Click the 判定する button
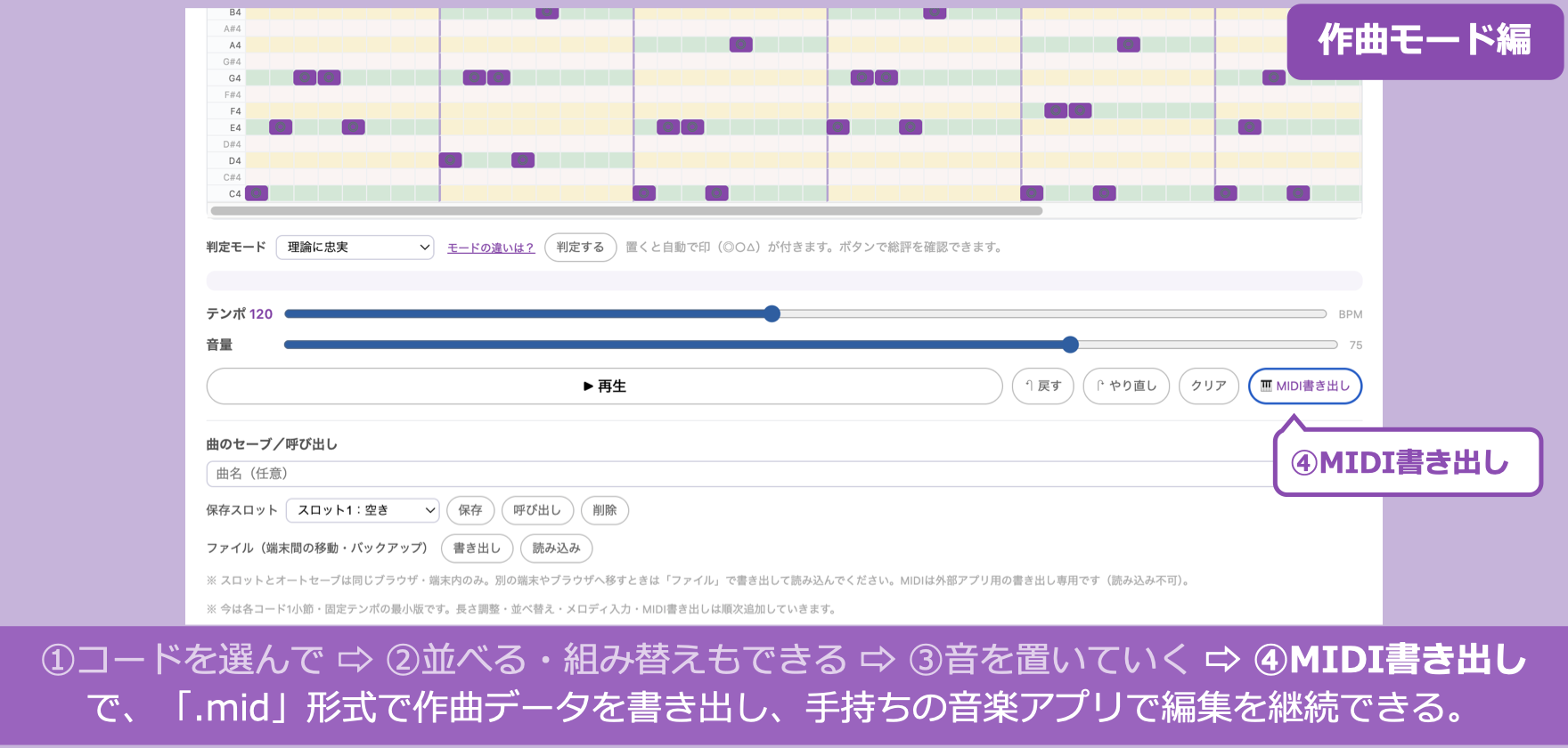The width and height of the screenshot is (1568, 748). tap(580, 248)
